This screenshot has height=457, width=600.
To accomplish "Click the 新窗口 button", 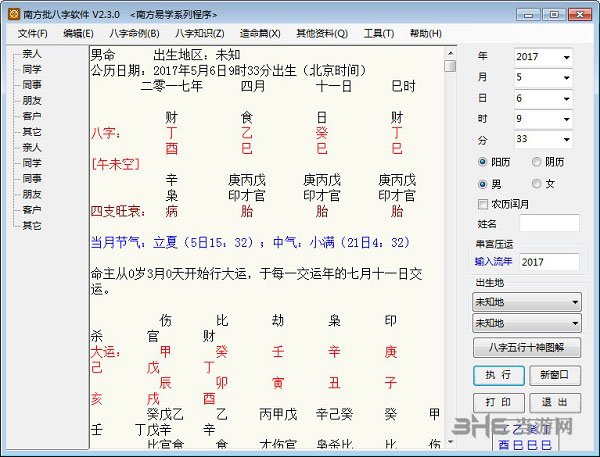I will [x=555, y=375].
